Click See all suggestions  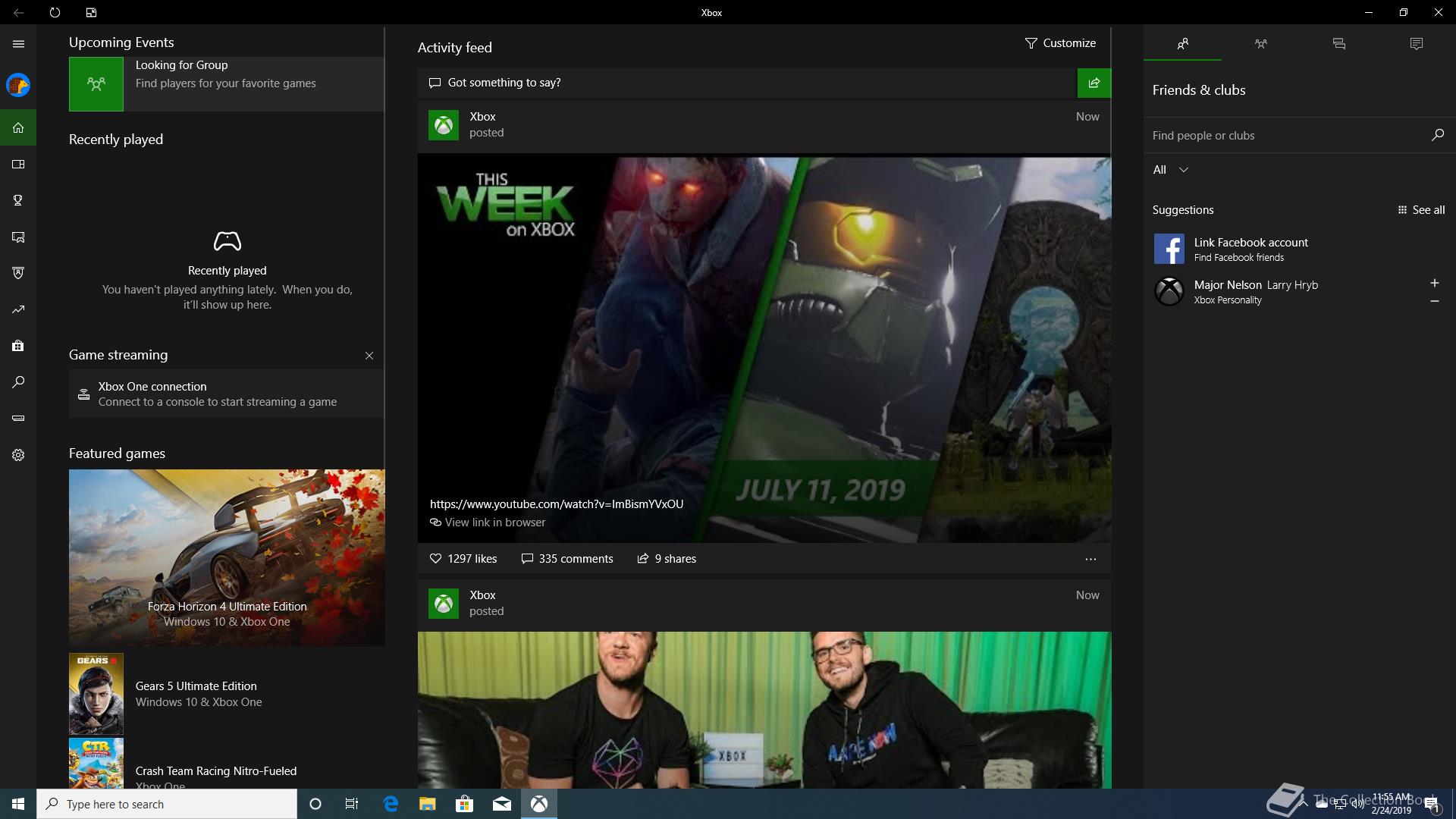[x=1421, y=210]
